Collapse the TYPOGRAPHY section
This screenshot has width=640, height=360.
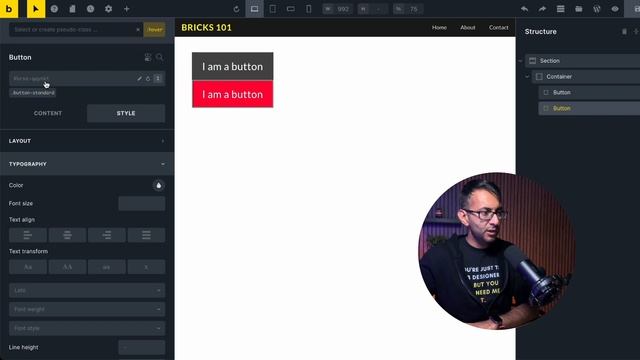87,164
